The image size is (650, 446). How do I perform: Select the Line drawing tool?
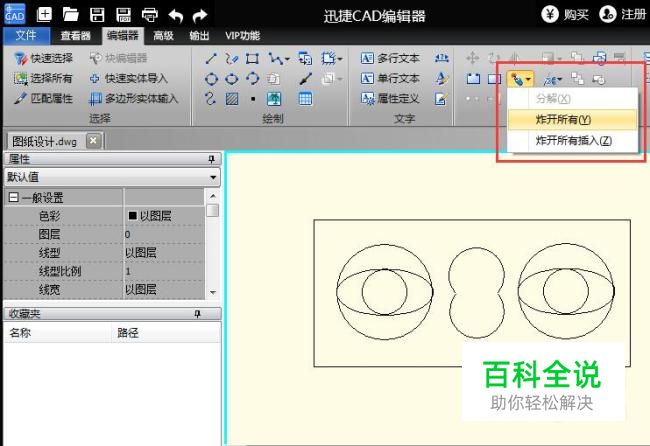coord(211,58)
